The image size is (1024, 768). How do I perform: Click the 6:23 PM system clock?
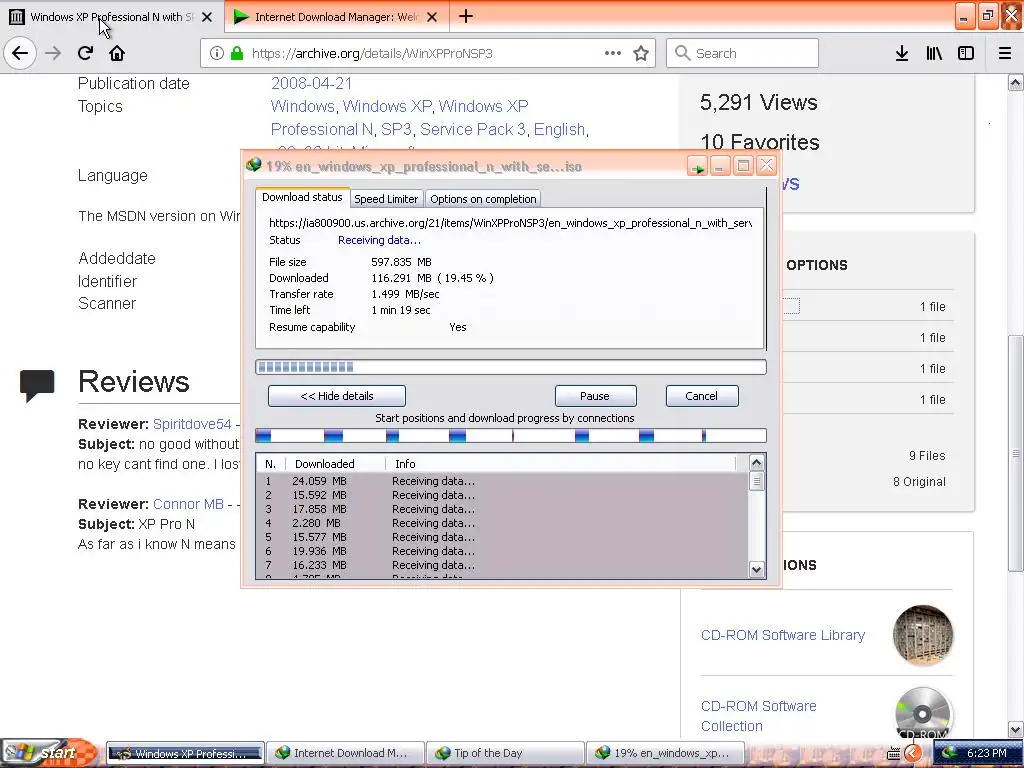[986, 753]
